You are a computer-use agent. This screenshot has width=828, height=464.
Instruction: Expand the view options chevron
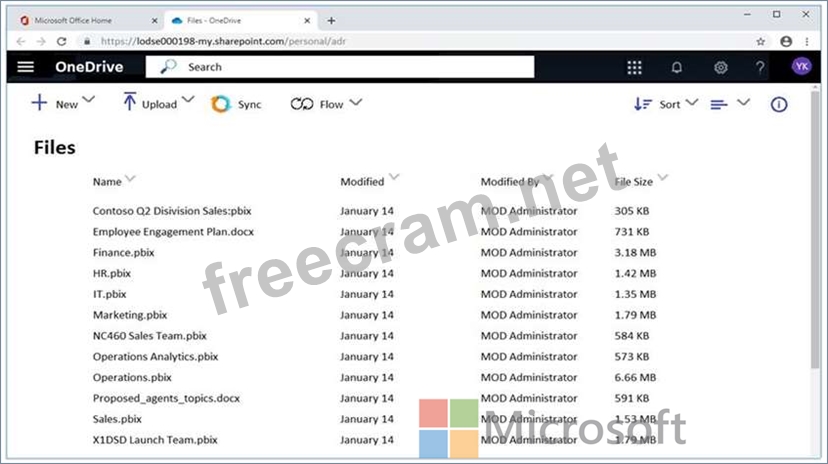pos(744,102)
